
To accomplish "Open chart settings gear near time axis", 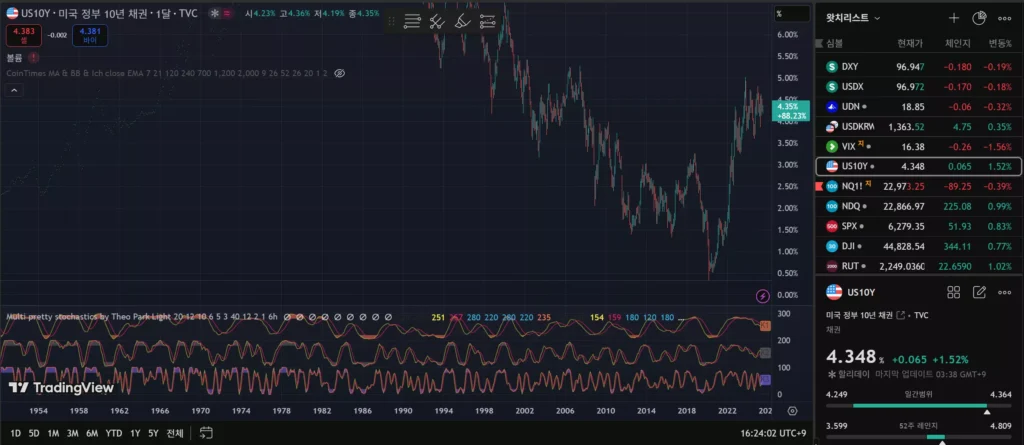I will pyautogui.click(x=792, y=411).
